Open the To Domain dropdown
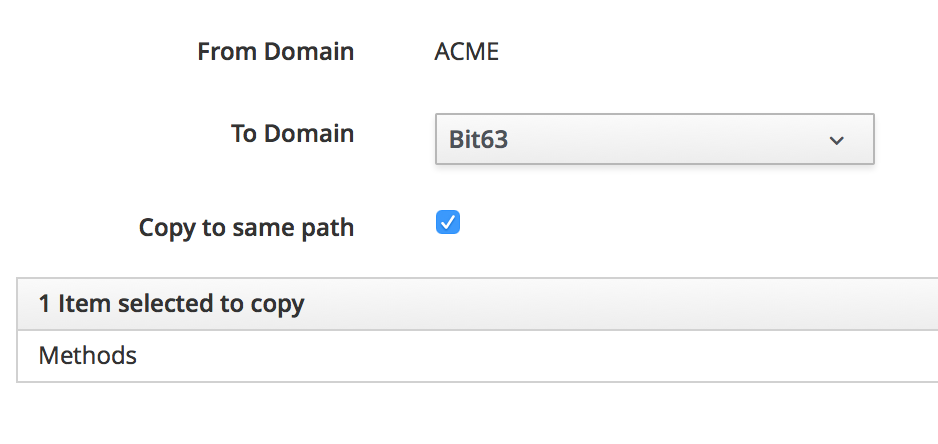 [x=655, y=139]
